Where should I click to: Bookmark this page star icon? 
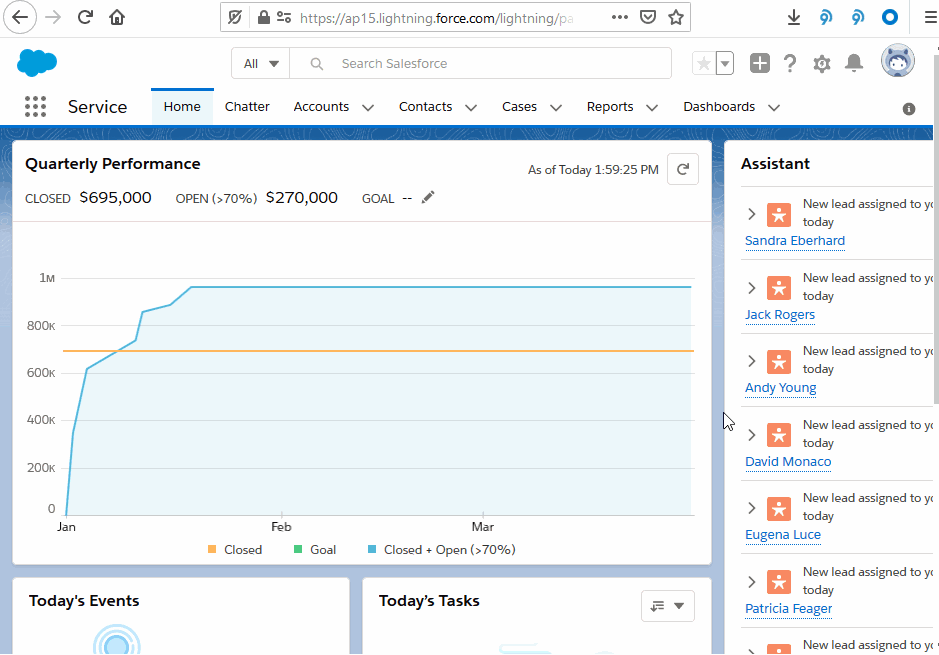(676, 17)
